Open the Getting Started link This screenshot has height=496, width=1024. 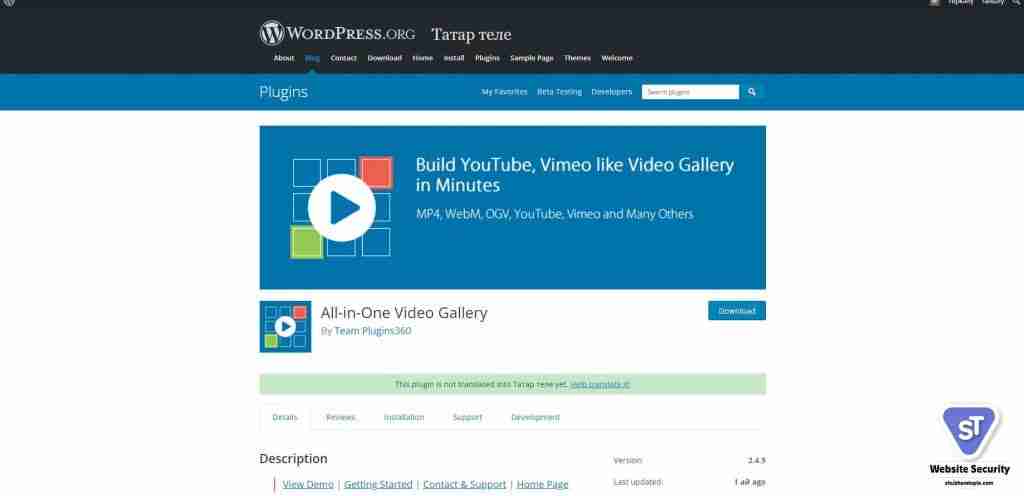pyautogui.click(x=378, y=484)
